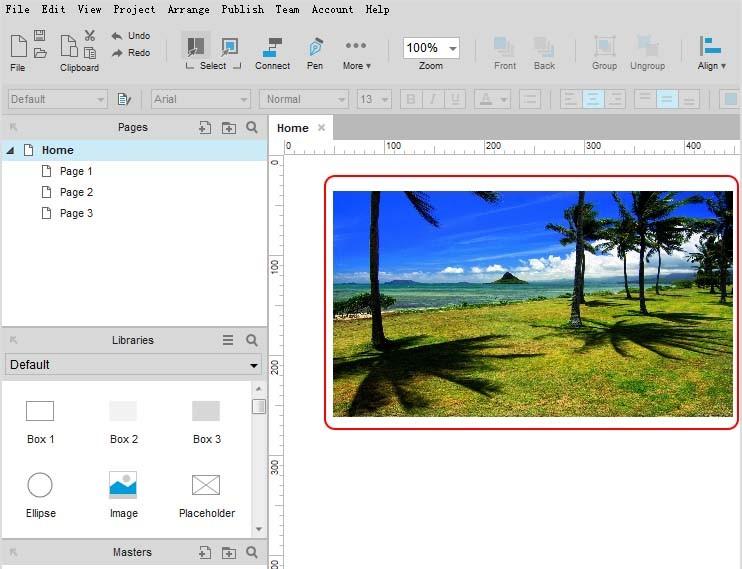The image size is (742, 569).
Task: Click the Undo arrow icon
Action: (x=117, y=36)
